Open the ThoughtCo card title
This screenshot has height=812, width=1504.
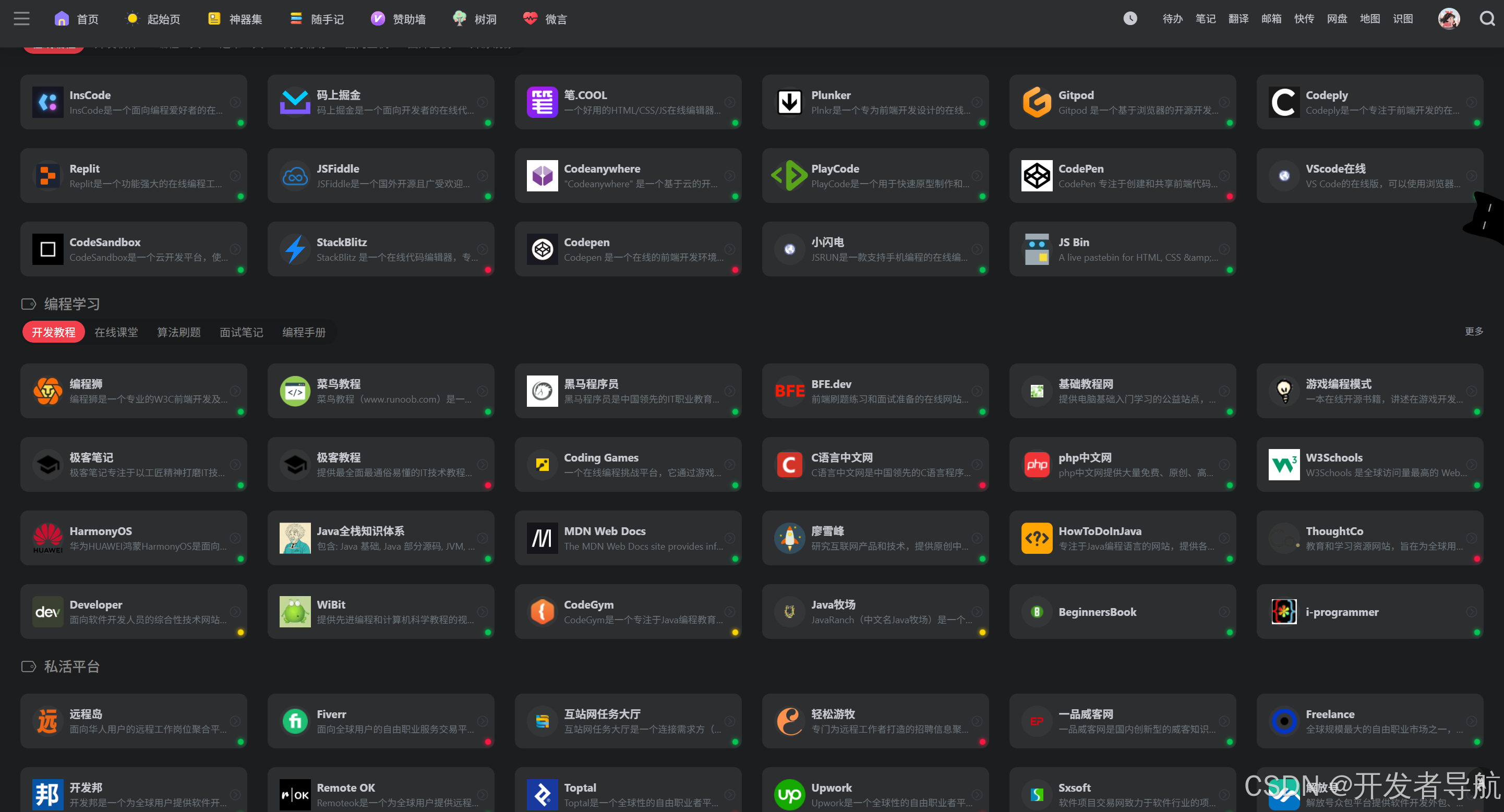pyautogui.click(x=1334, y=531)
